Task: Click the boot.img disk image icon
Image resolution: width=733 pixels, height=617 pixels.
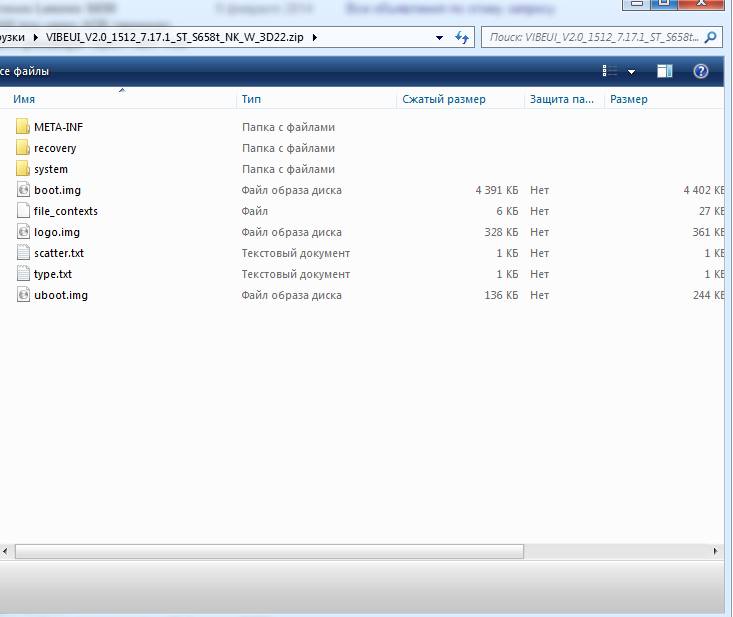Action: pos(23,189)
